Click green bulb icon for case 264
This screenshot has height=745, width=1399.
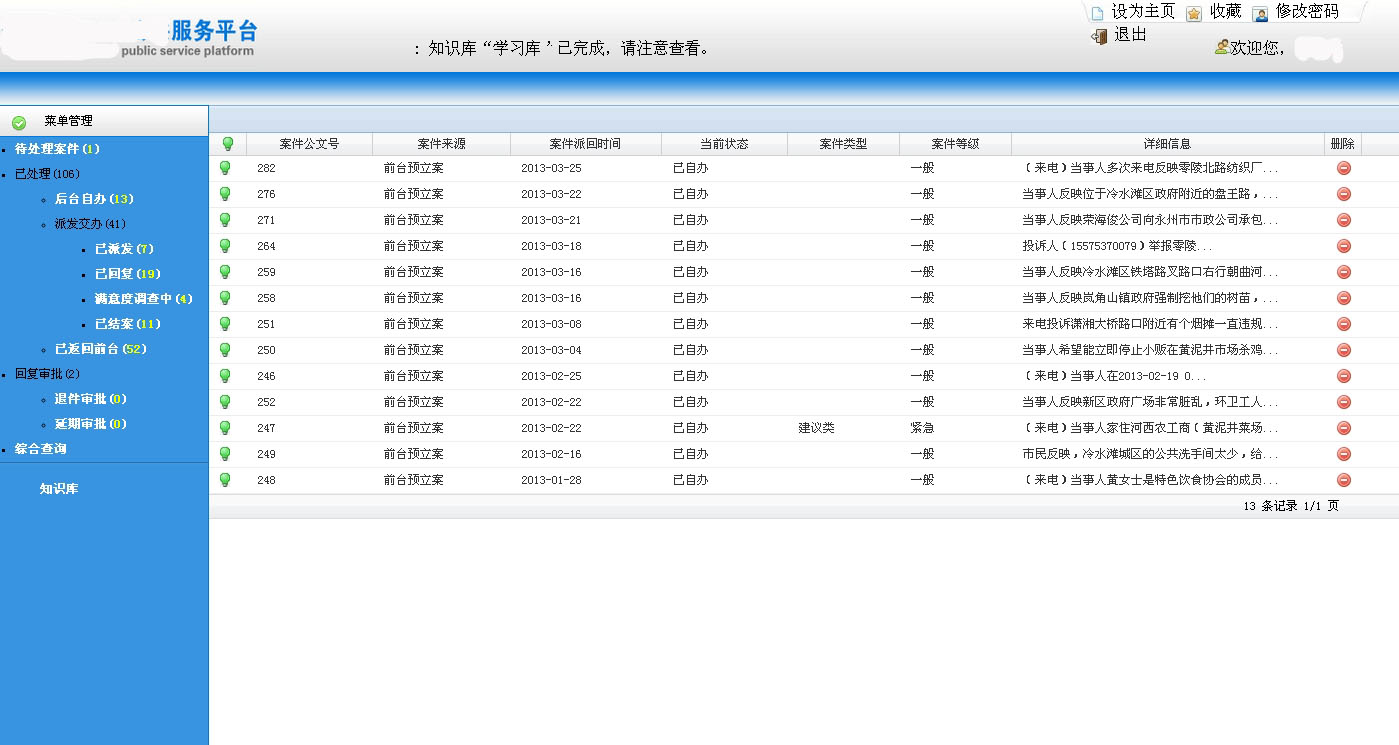(225, 246)
